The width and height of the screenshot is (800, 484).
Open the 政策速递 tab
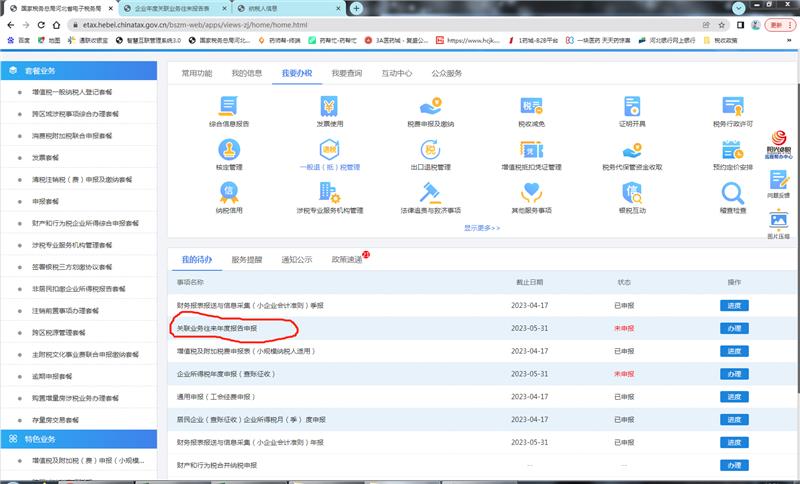pos(347,260)
